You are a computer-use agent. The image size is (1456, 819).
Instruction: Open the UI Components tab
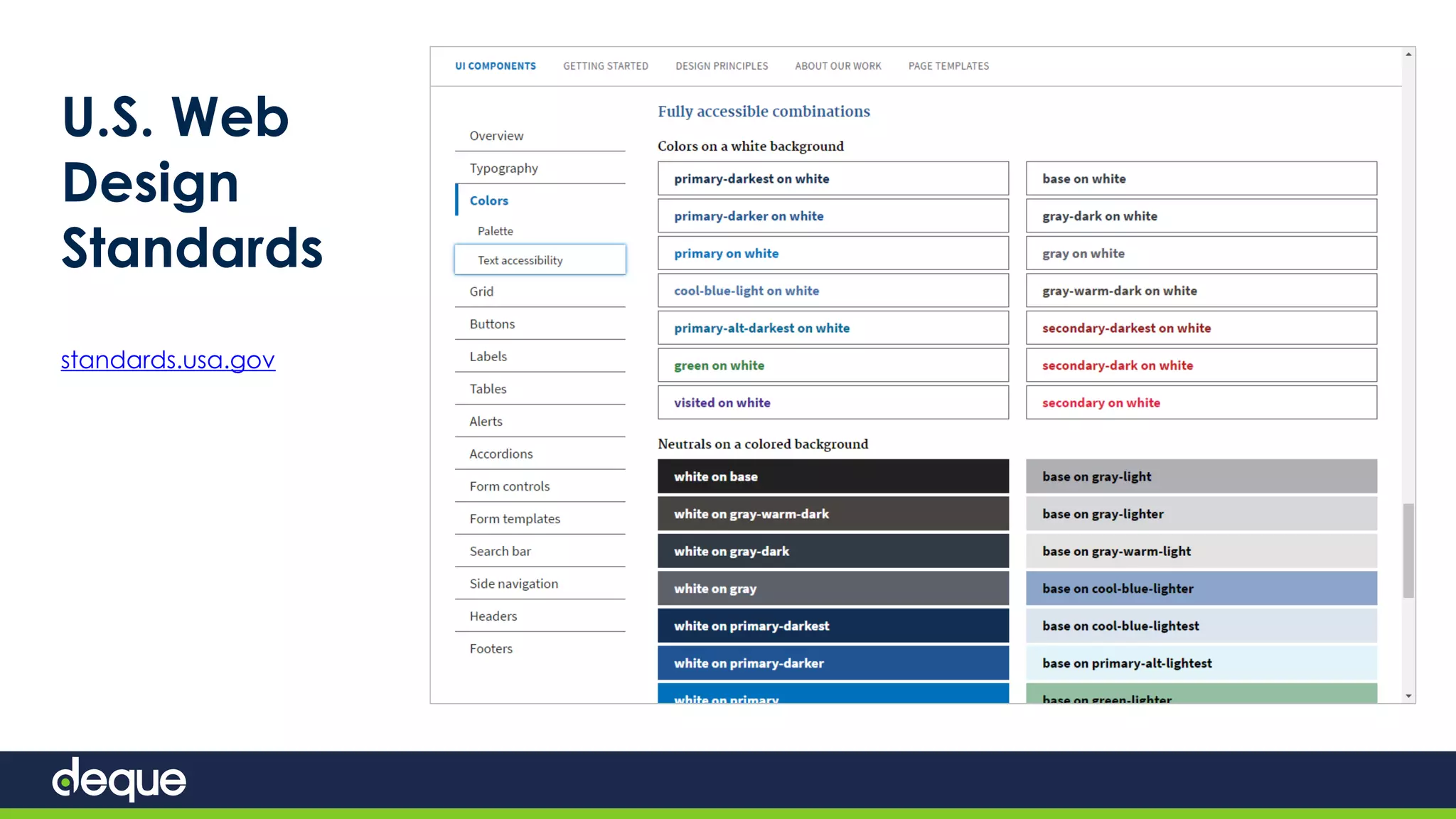click(496, 66)
